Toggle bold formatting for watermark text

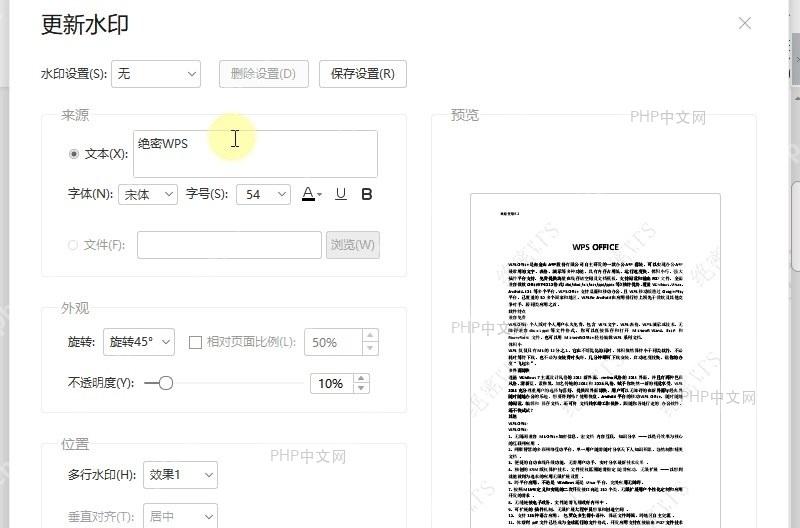(x=366, y=194)
